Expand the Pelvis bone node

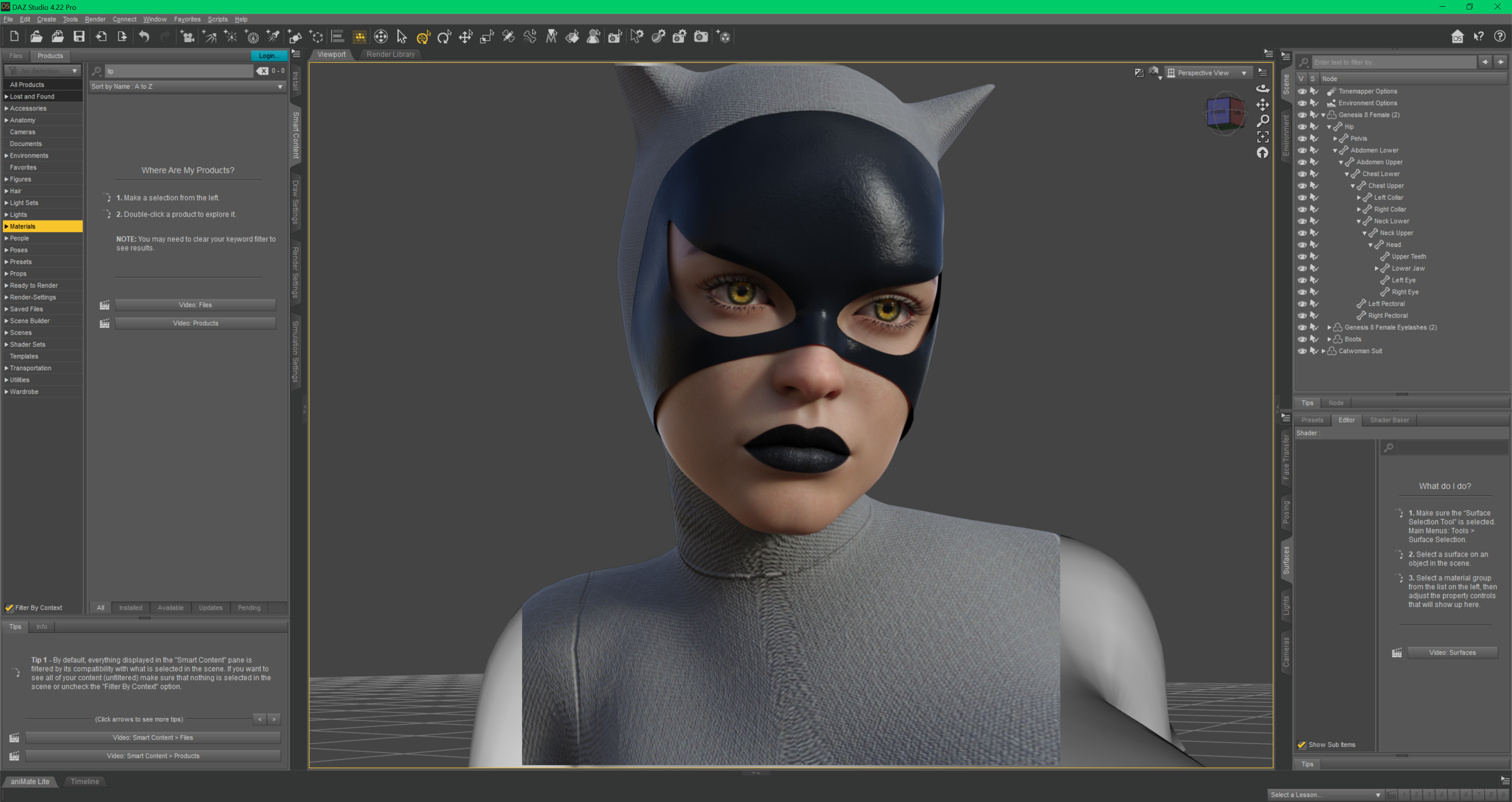[x=1335, y=139]
